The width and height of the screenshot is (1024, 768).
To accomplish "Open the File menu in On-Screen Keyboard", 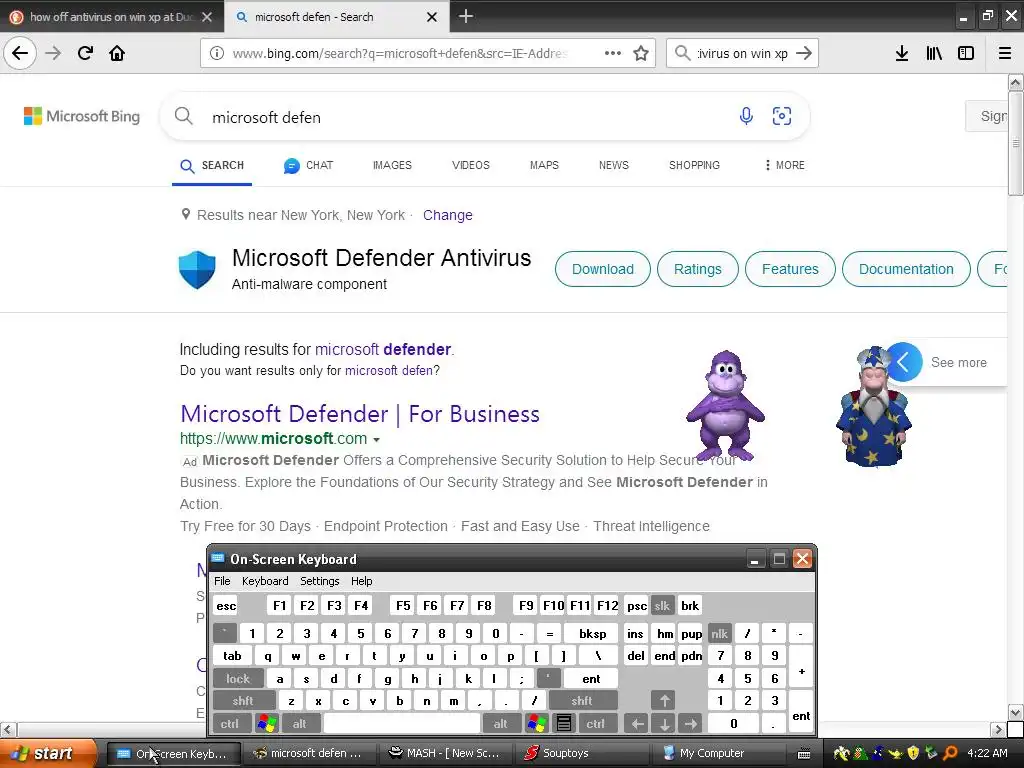I will coord(222,581).
